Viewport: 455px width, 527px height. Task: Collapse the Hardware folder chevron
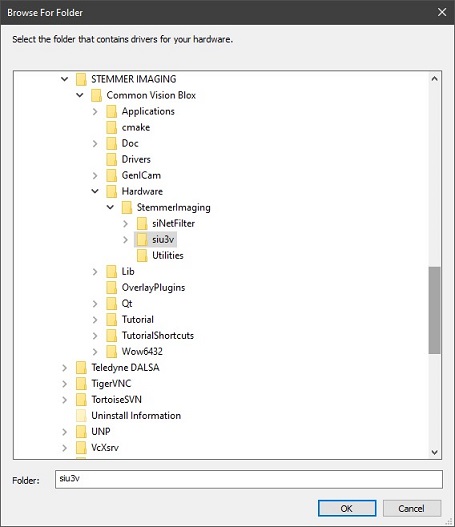[x=95, y=191]
